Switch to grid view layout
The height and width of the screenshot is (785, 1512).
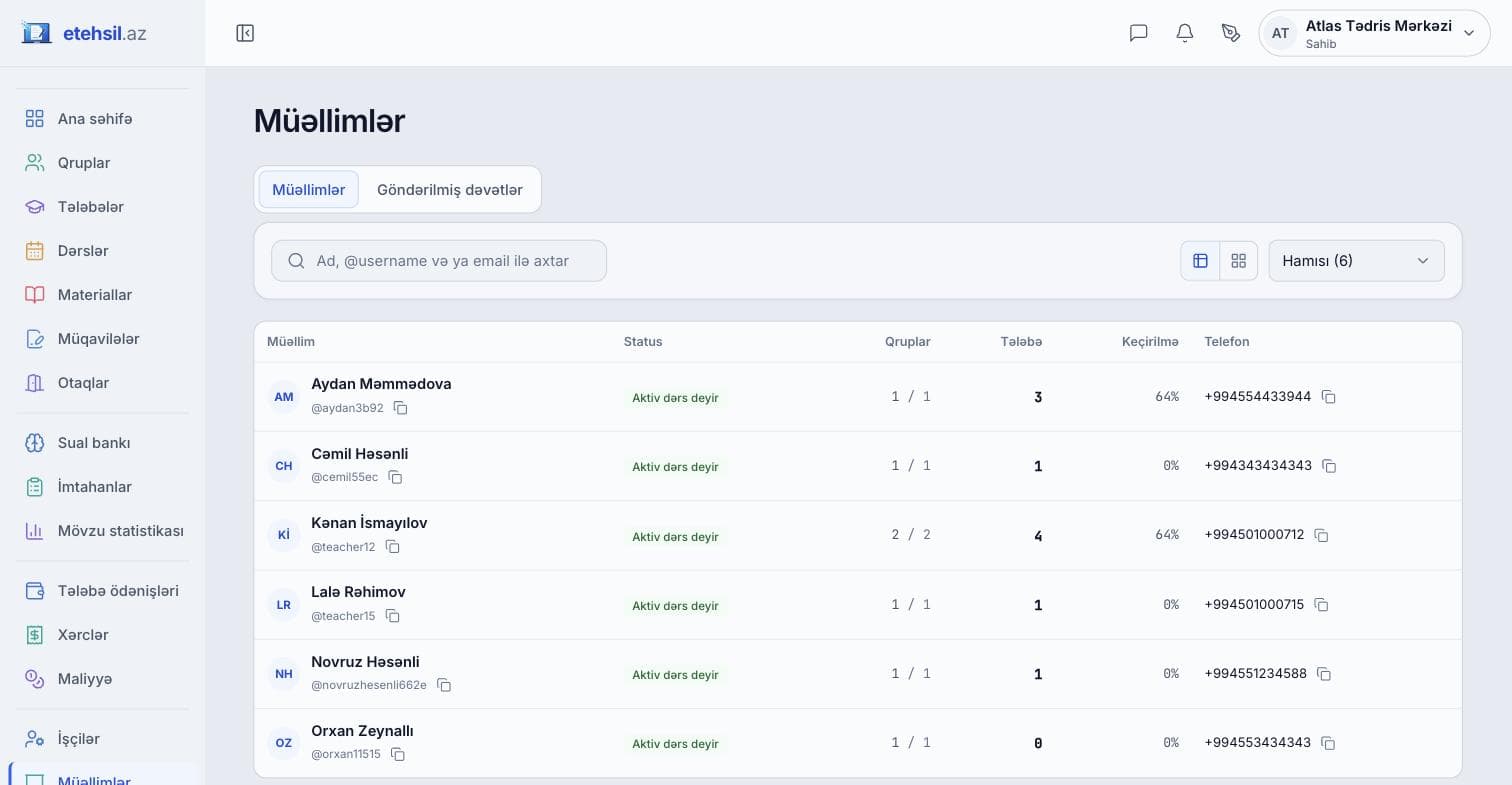(x=1238, y=261)
